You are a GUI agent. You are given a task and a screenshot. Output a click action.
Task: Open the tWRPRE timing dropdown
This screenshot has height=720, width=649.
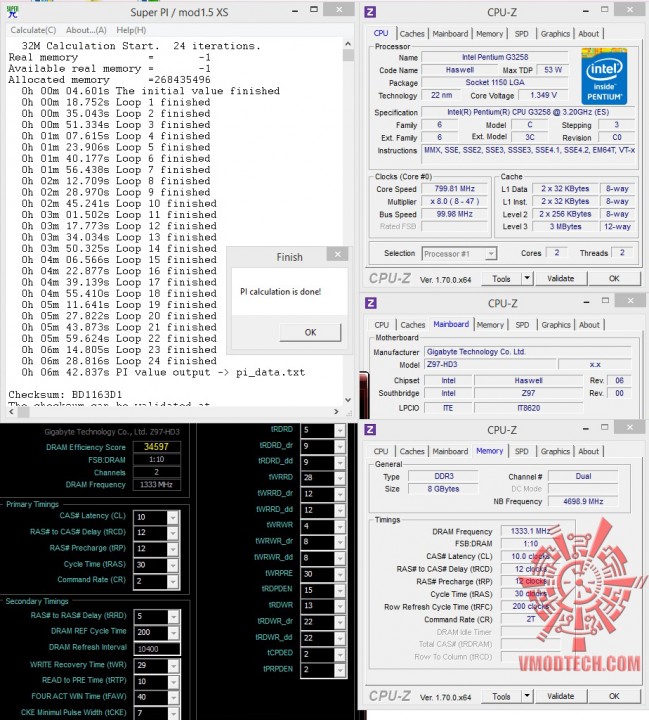(340, 574)
